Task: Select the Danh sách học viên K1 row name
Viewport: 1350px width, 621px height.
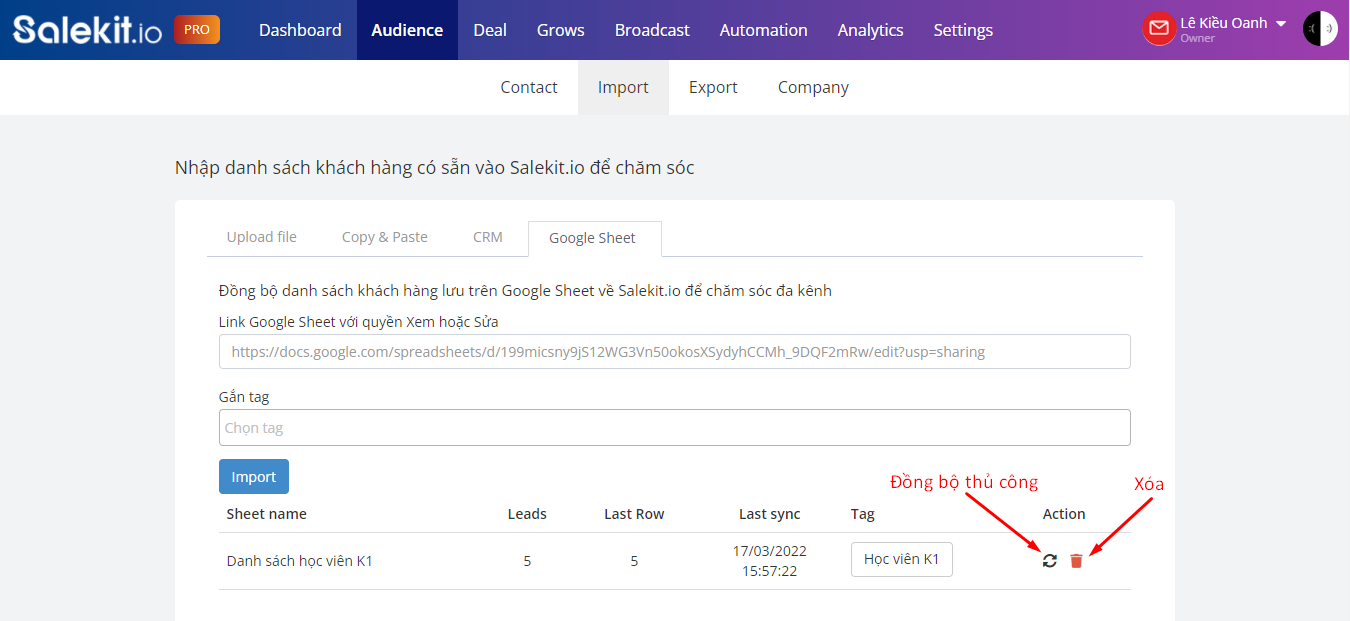Action: [300, 561]
